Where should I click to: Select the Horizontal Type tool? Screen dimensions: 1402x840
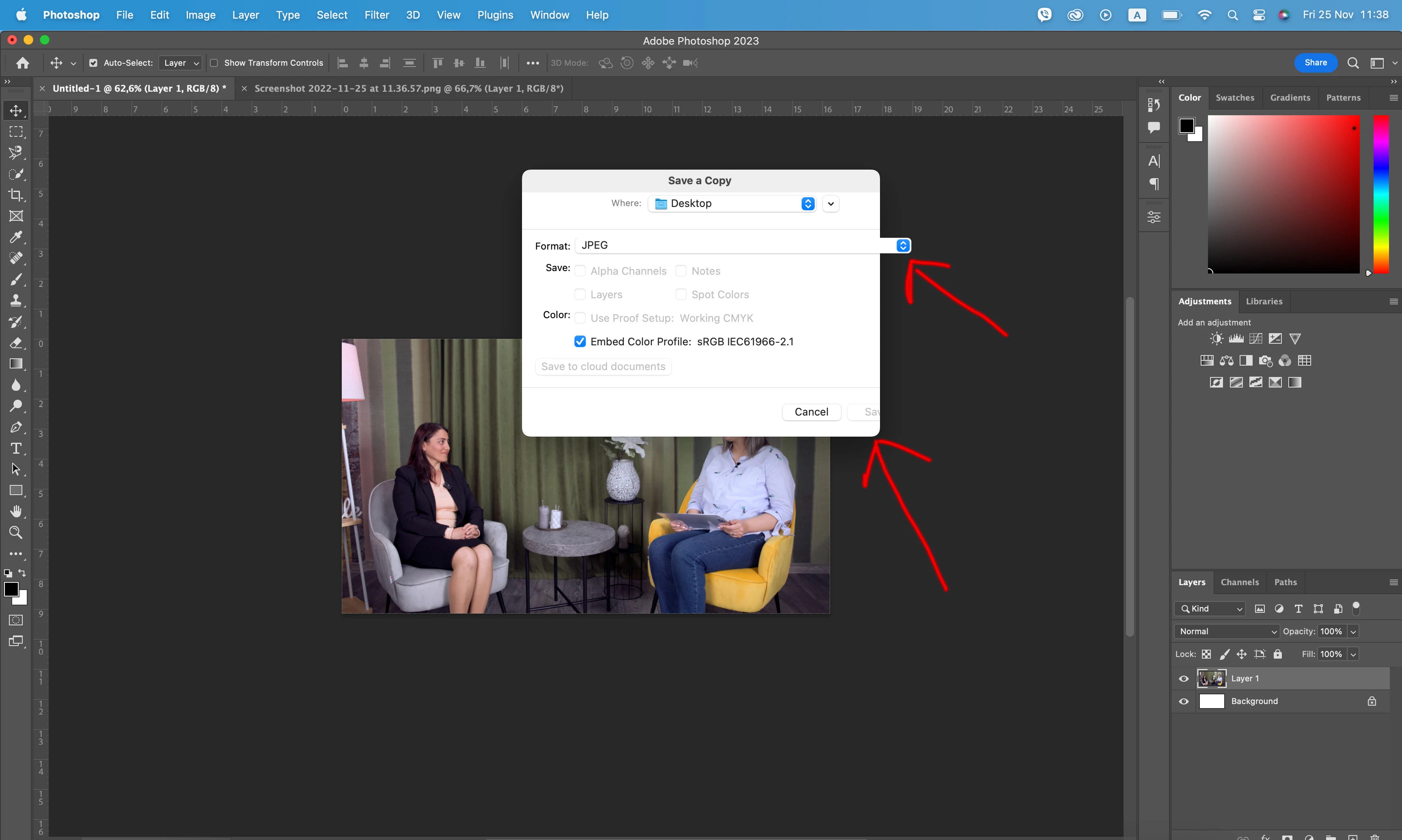pyautogui.click(x=16, y=448)
